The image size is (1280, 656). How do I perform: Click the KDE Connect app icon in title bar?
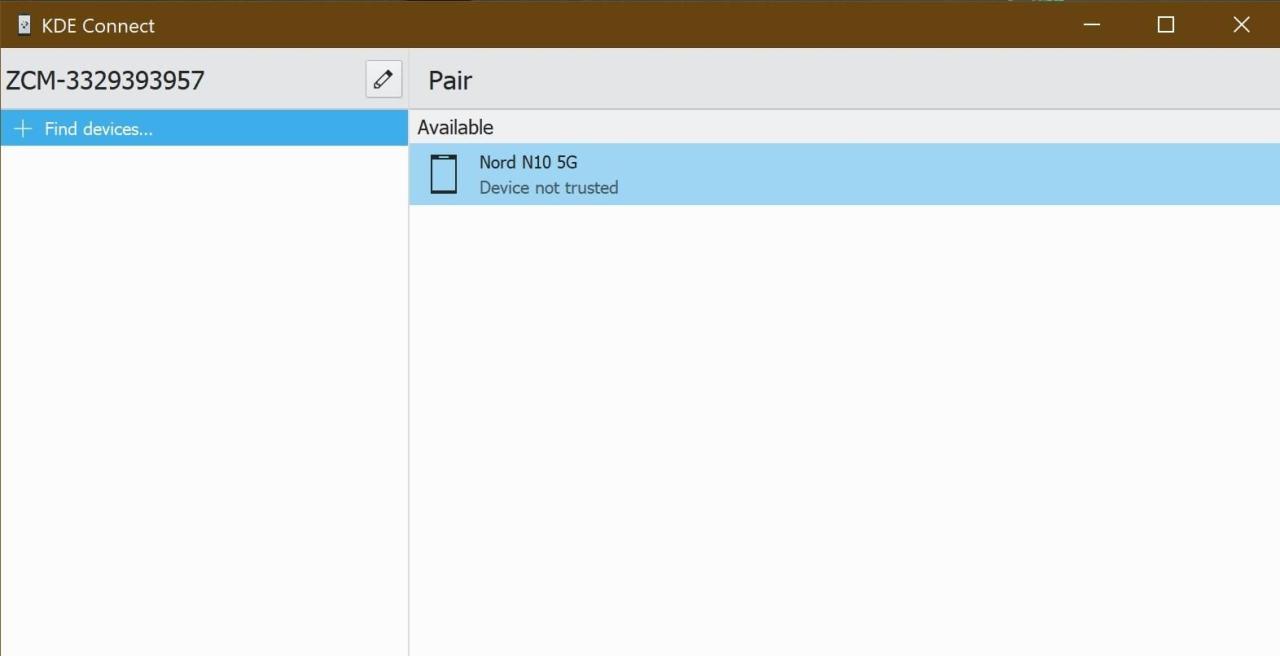pyautogui.click(x=24, y=25)
